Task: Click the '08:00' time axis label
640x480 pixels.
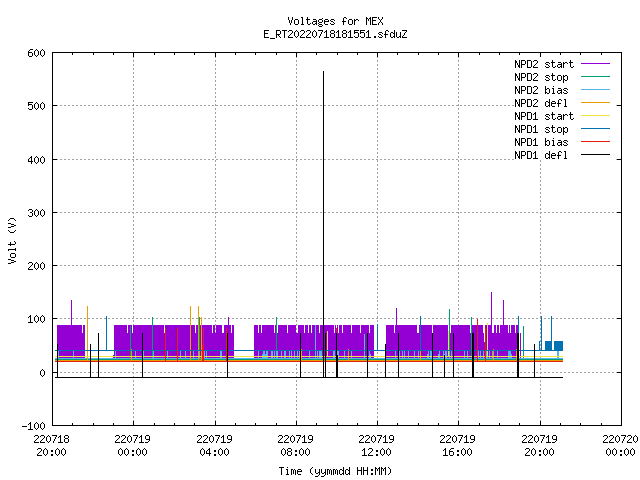Action: (295, 452)
